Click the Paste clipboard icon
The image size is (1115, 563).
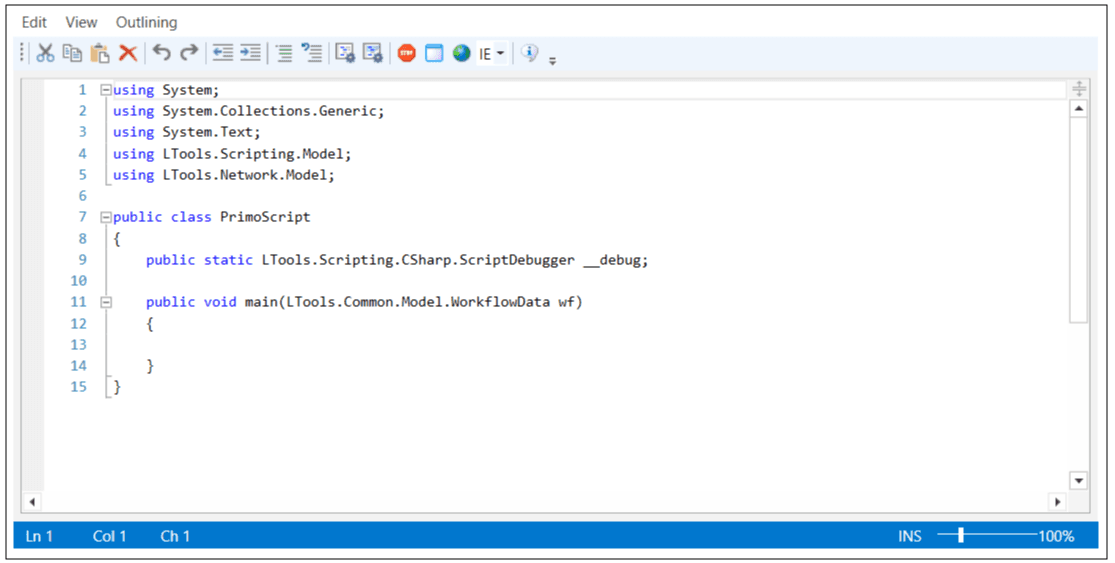[100, 54]
